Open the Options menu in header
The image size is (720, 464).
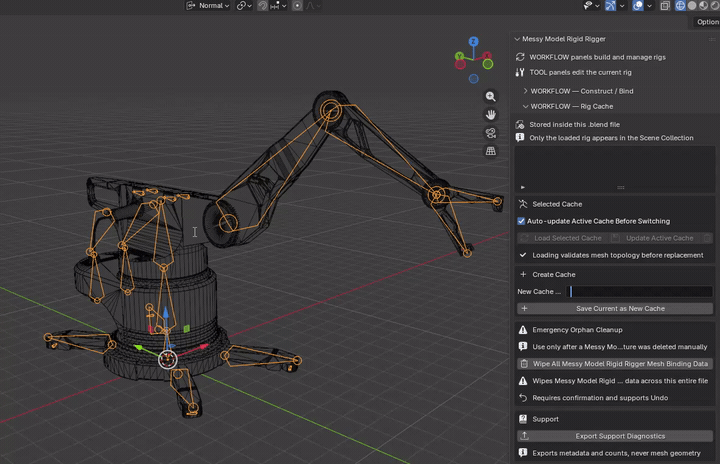coord(707,22)
